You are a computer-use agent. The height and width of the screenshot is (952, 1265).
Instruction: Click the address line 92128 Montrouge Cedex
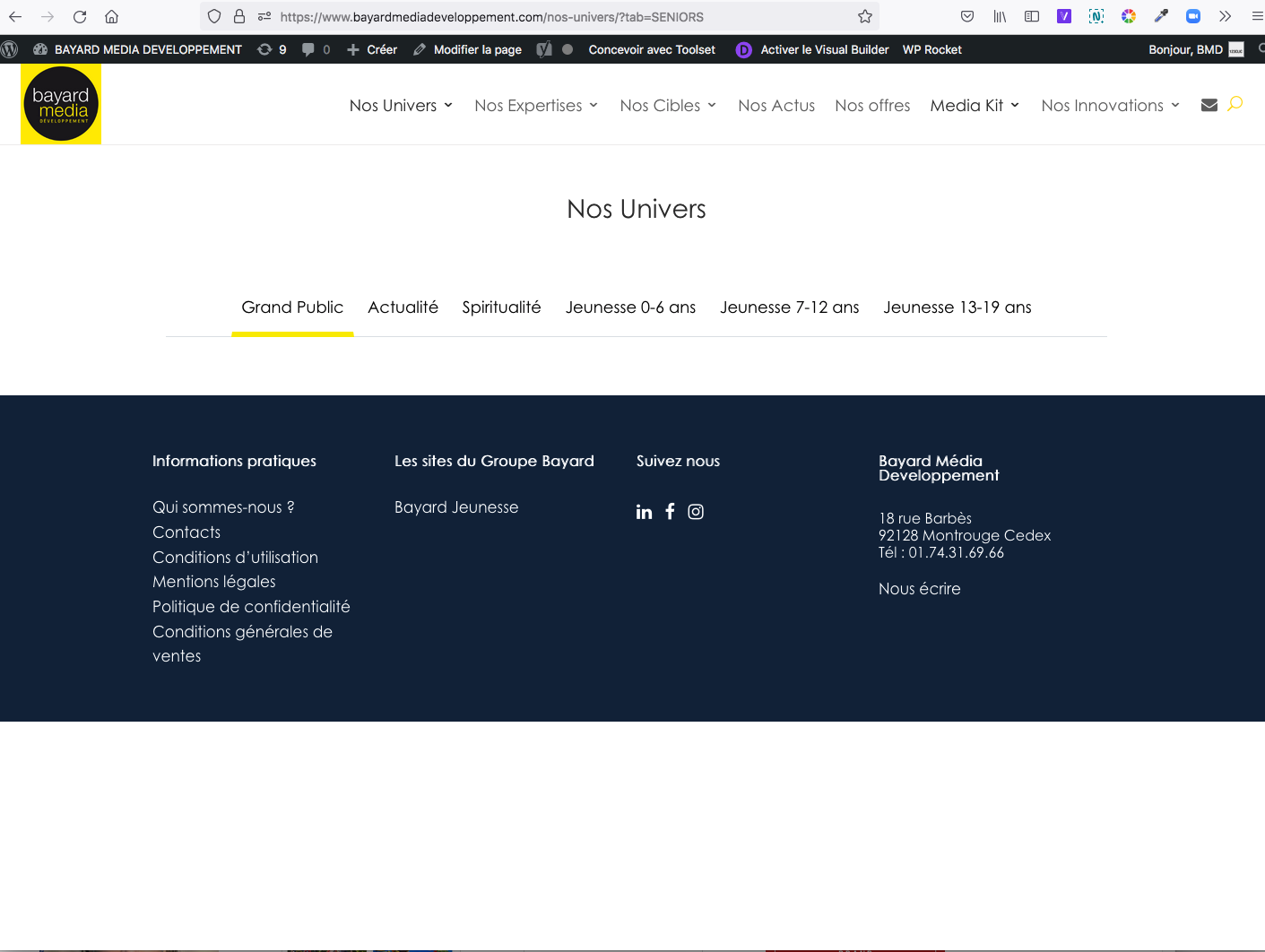pyautogui.click(x=965, y=535)
